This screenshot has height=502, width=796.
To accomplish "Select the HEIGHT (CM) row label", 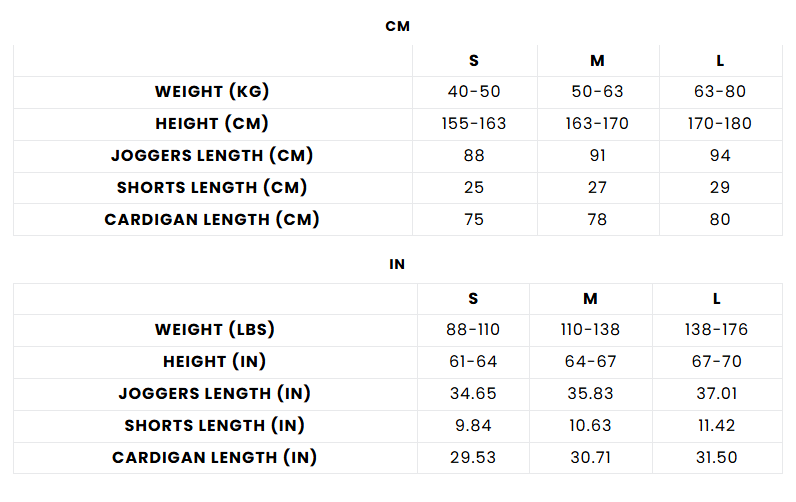I will pyautogui.click(x=212, y=124).
